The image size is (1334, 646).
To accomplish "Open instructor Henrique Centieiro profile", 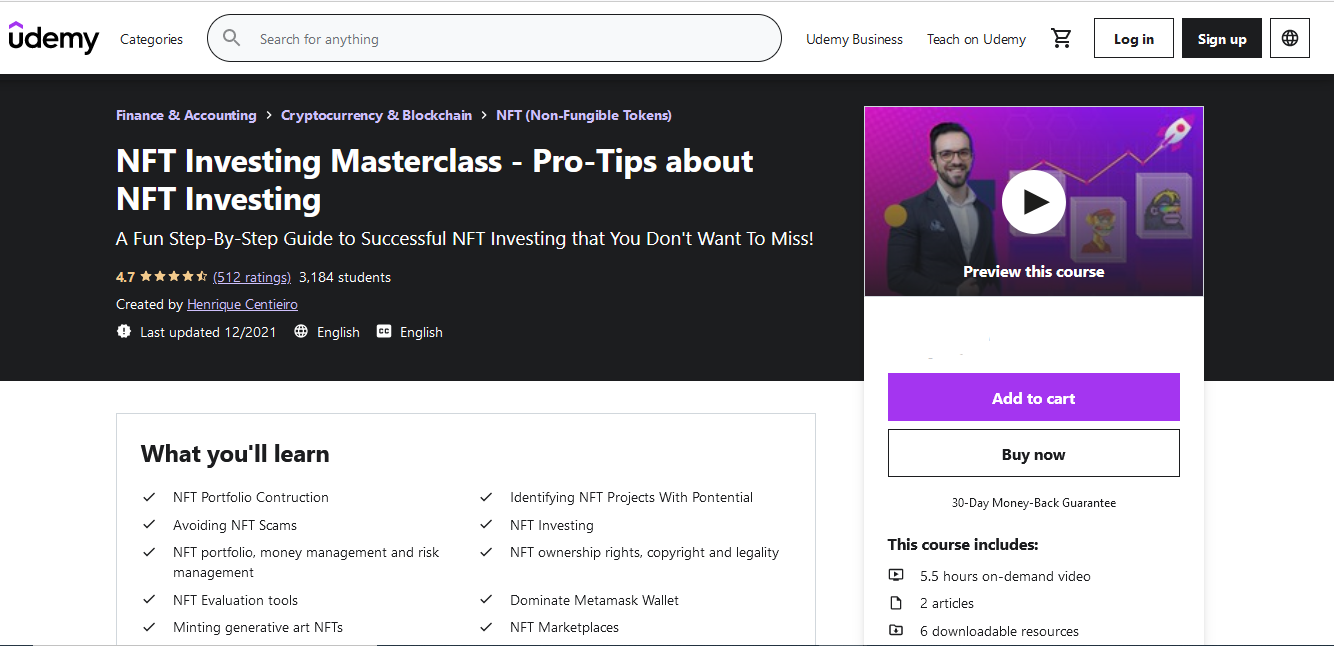I will (x=242, y=304).
